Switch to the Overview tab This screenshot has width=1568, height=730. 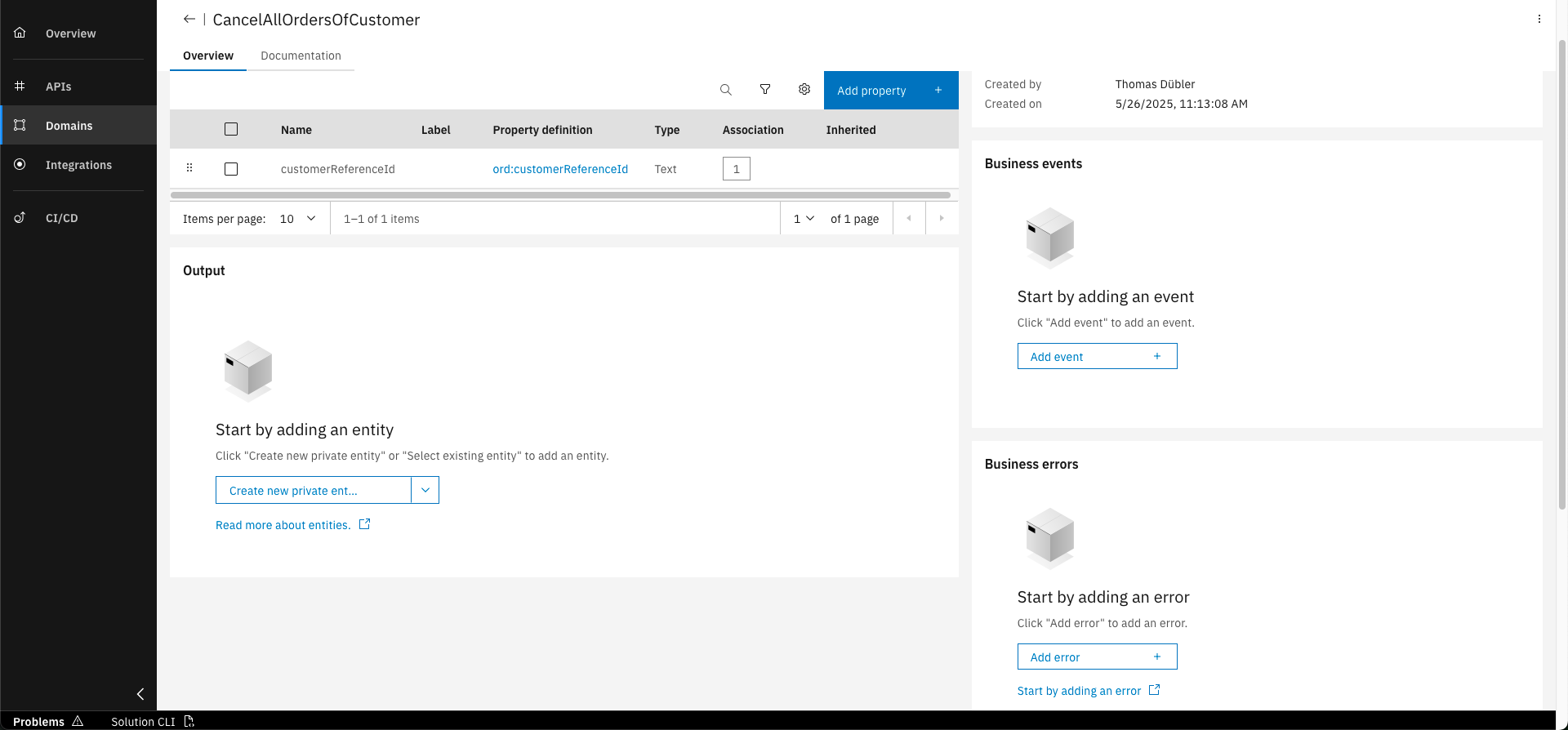coord(208,56)
